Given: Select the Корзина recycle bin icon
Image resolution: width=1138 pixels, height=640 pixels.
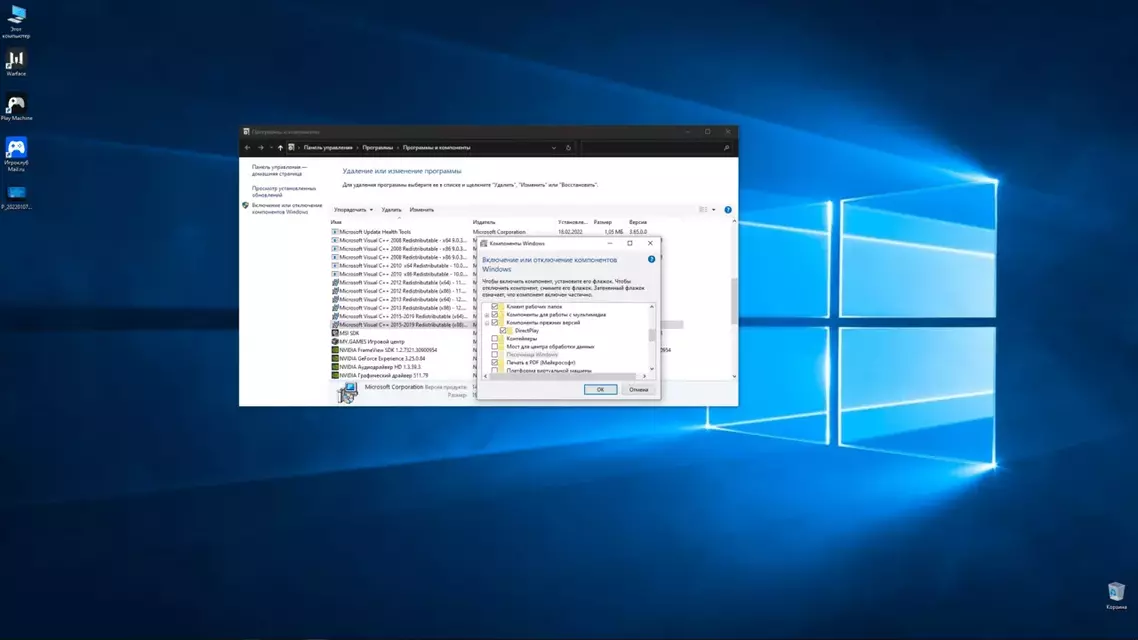Looking at the screenshot, I should [1116, 596].
